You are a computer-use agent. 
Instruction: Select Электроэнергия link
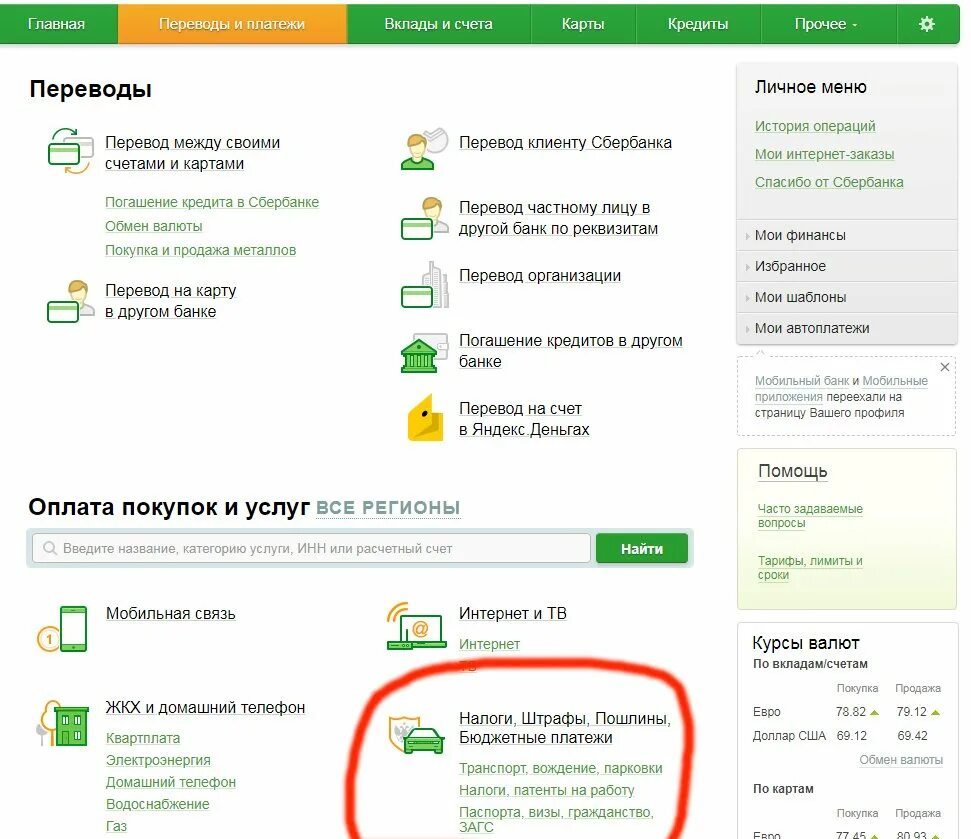tap(158, 760)
